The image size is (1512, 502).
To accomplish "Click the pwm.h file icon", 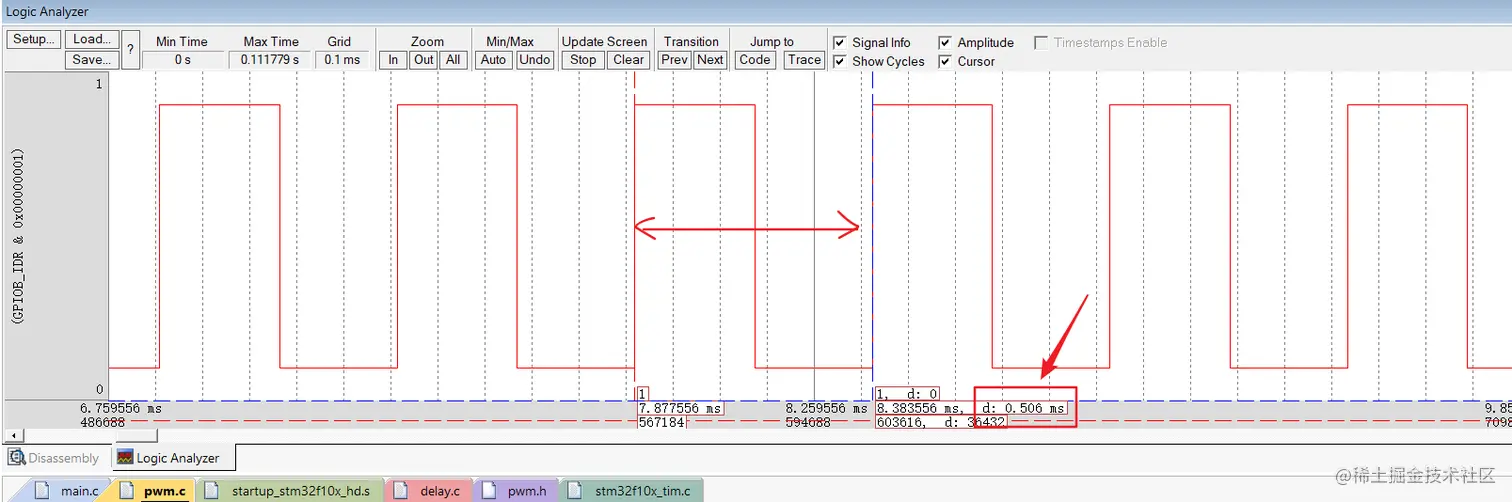I will pyautogui.click(x=491, y=491).
